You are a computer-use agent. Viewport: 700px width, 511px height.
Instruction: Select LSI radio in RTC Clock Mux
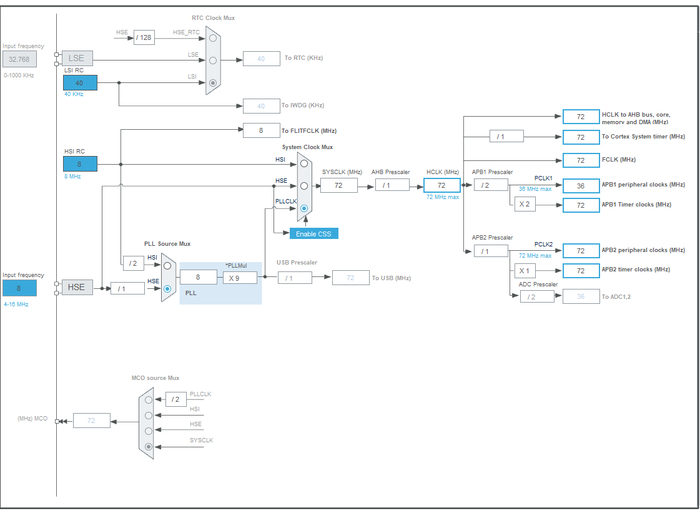(x=213, y=83)
